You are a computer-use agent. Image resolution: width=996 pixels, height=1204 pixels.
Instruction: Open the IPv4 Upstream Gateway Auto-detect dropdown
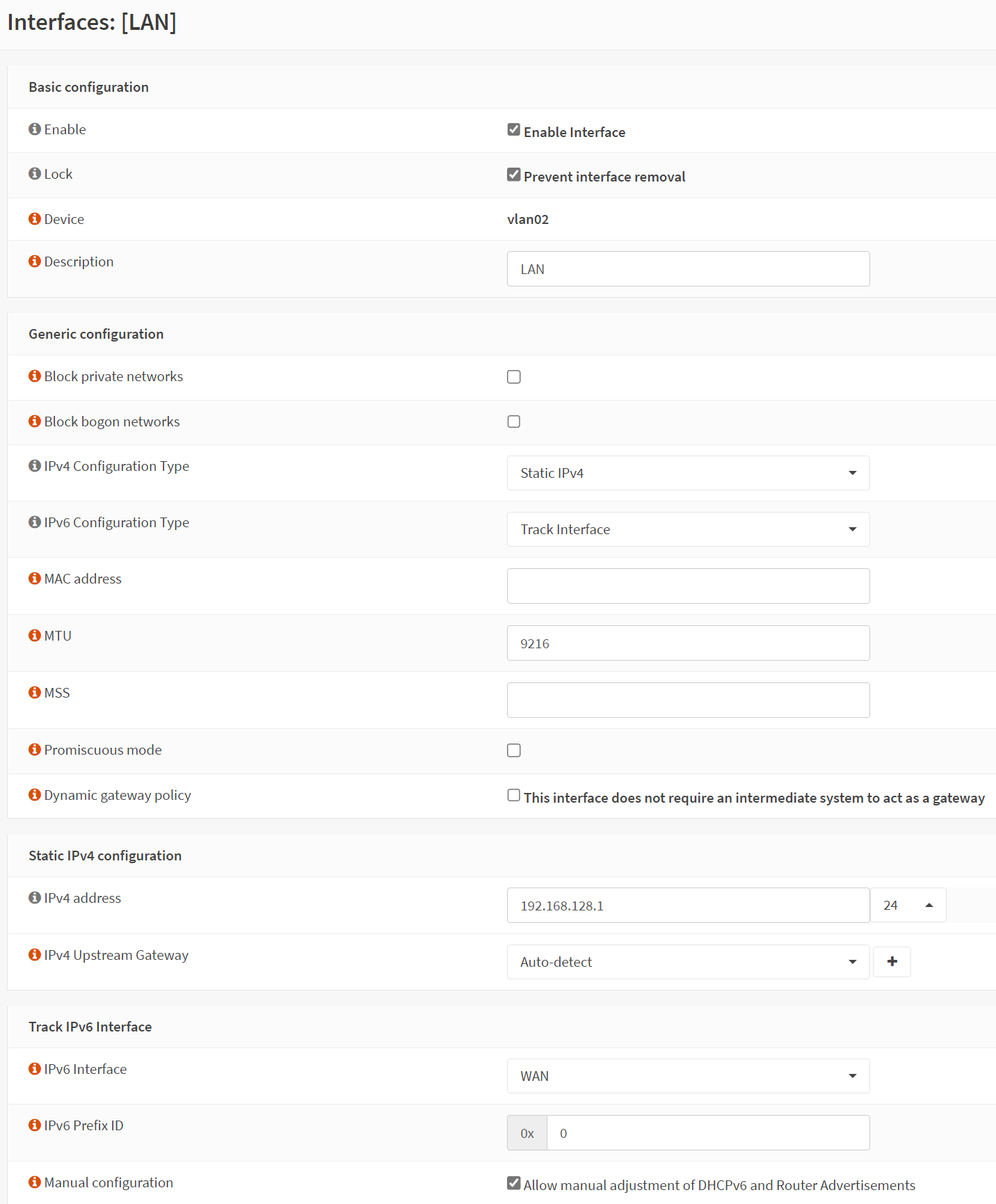click(688, 962)
